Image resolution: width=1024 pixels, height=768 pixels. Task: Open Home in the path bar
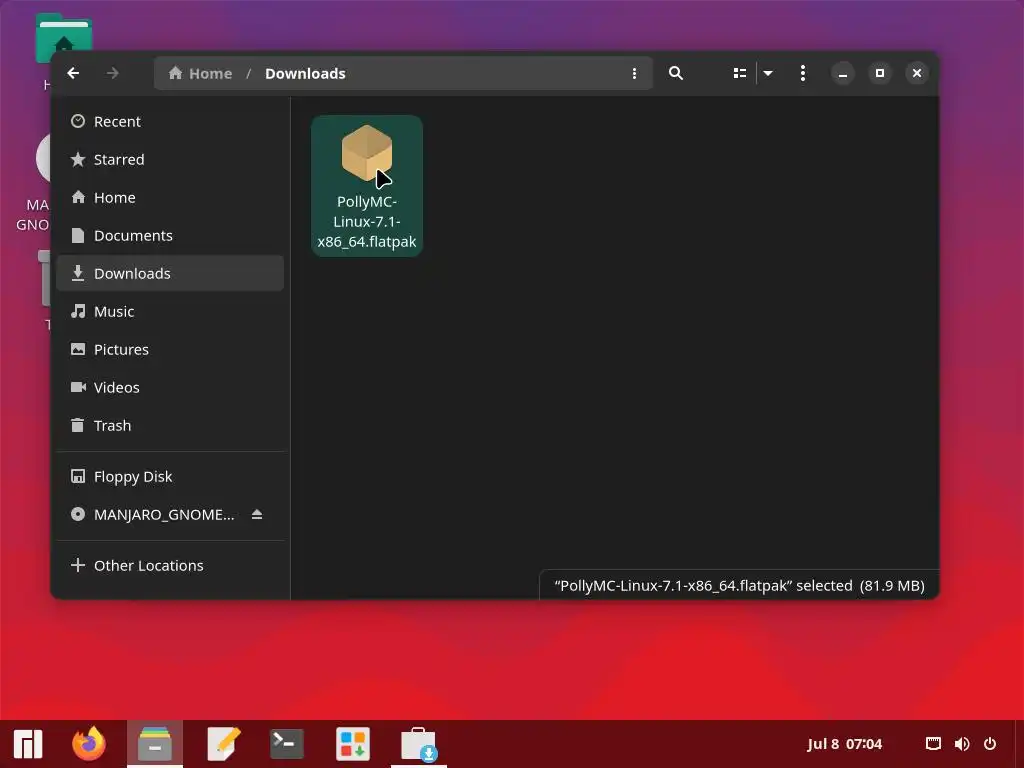pyautogui.click(x=200, y=73)
